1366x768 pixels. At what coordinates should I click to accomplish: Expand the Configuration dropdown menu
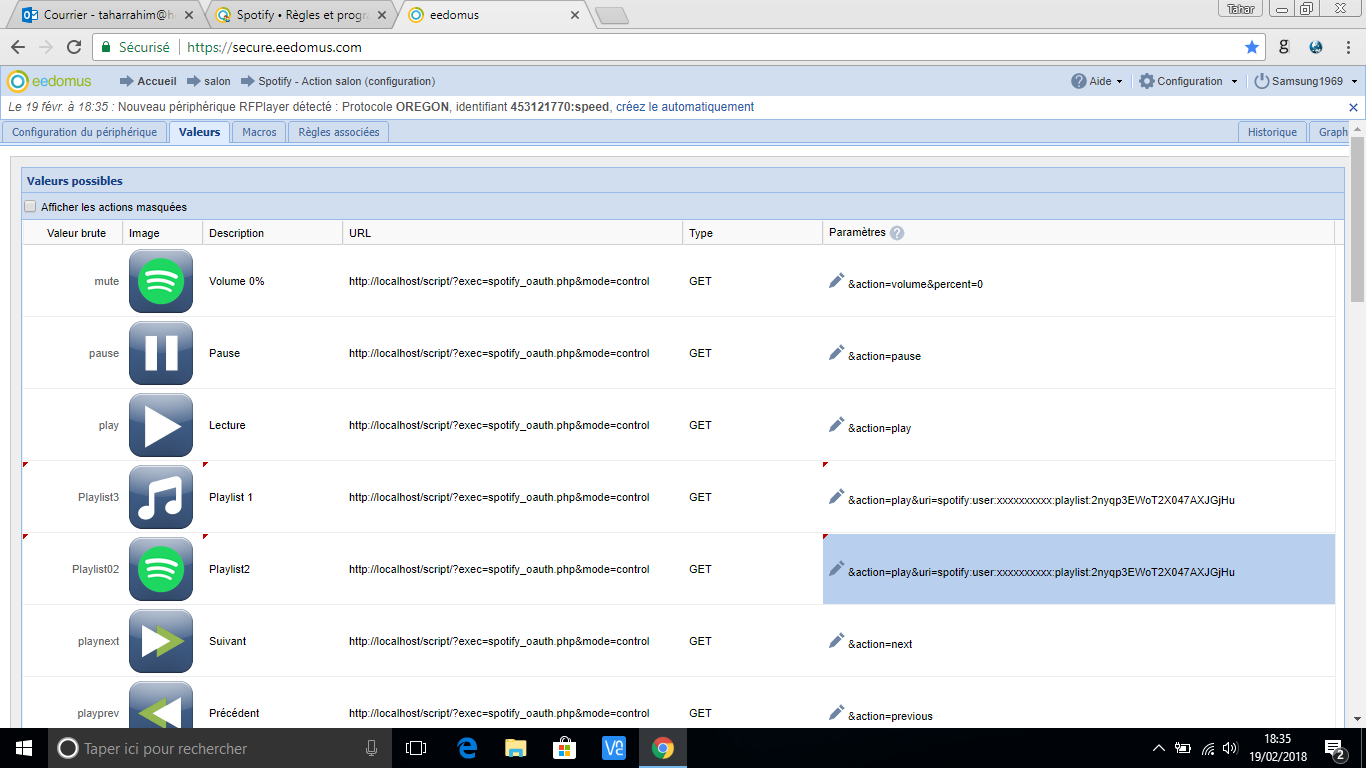[1189, 81]
